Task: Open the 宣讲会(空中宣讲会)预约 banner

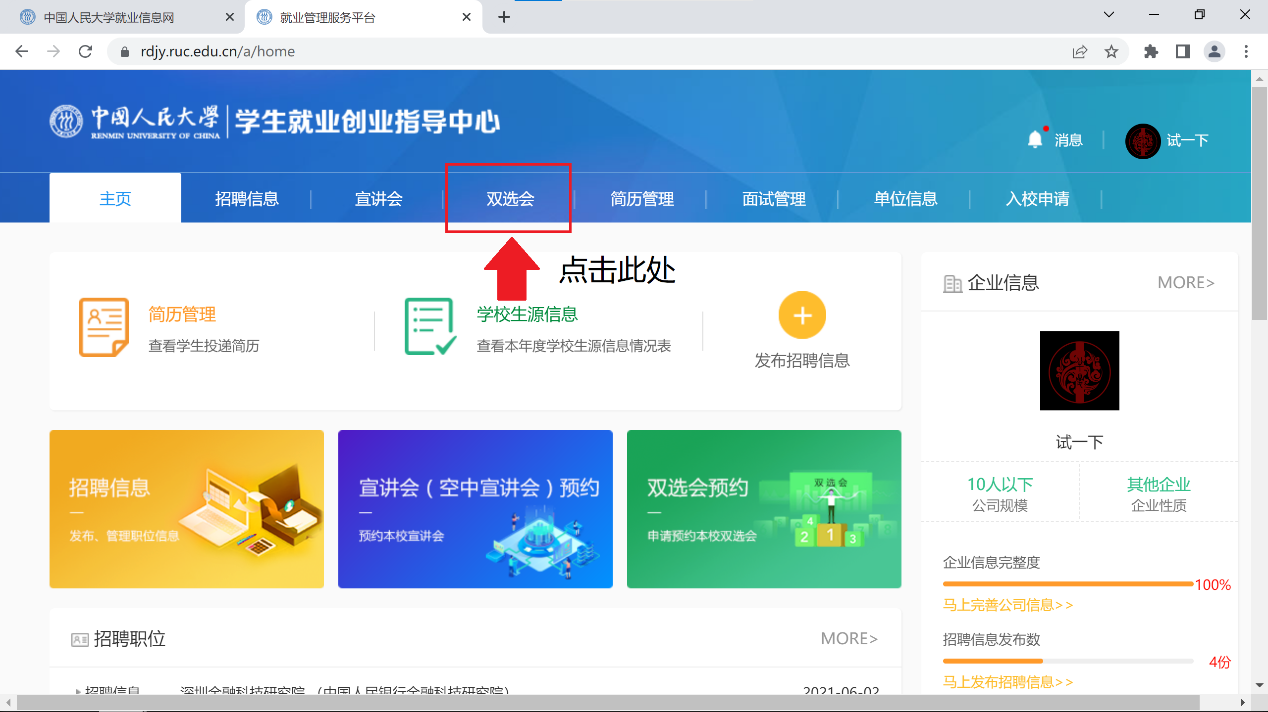Action: (x=475, y=509)
